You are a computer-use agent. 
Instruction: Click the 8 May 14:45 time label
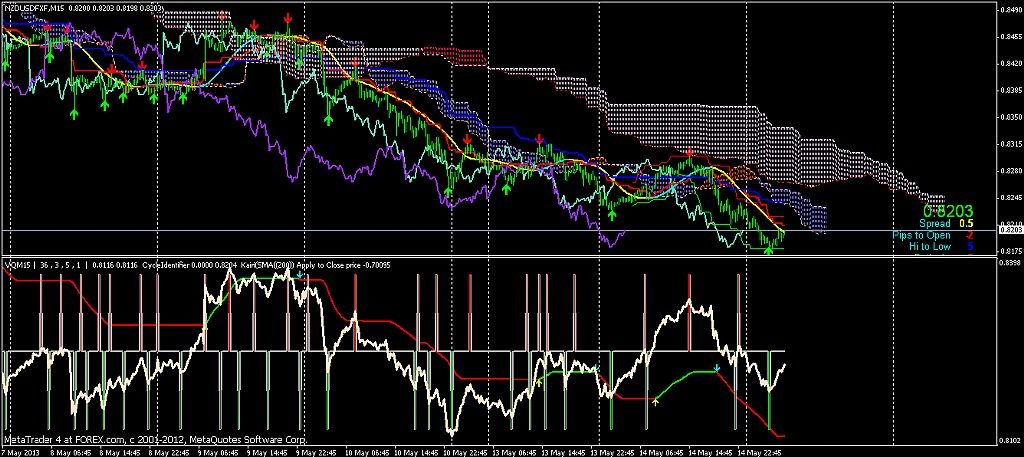tap(120, 452)
